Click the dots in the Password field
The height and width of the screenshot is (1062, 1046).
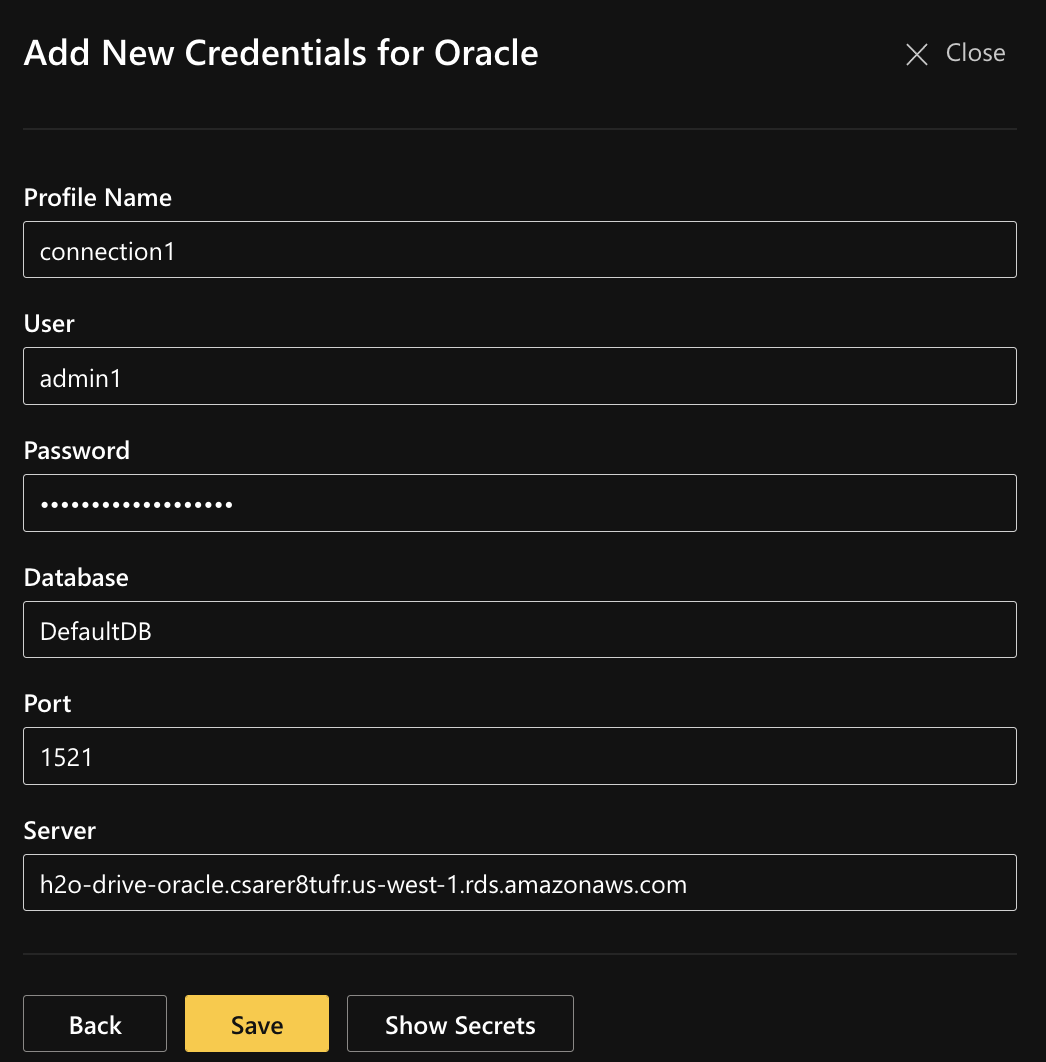tap(135, 503)
